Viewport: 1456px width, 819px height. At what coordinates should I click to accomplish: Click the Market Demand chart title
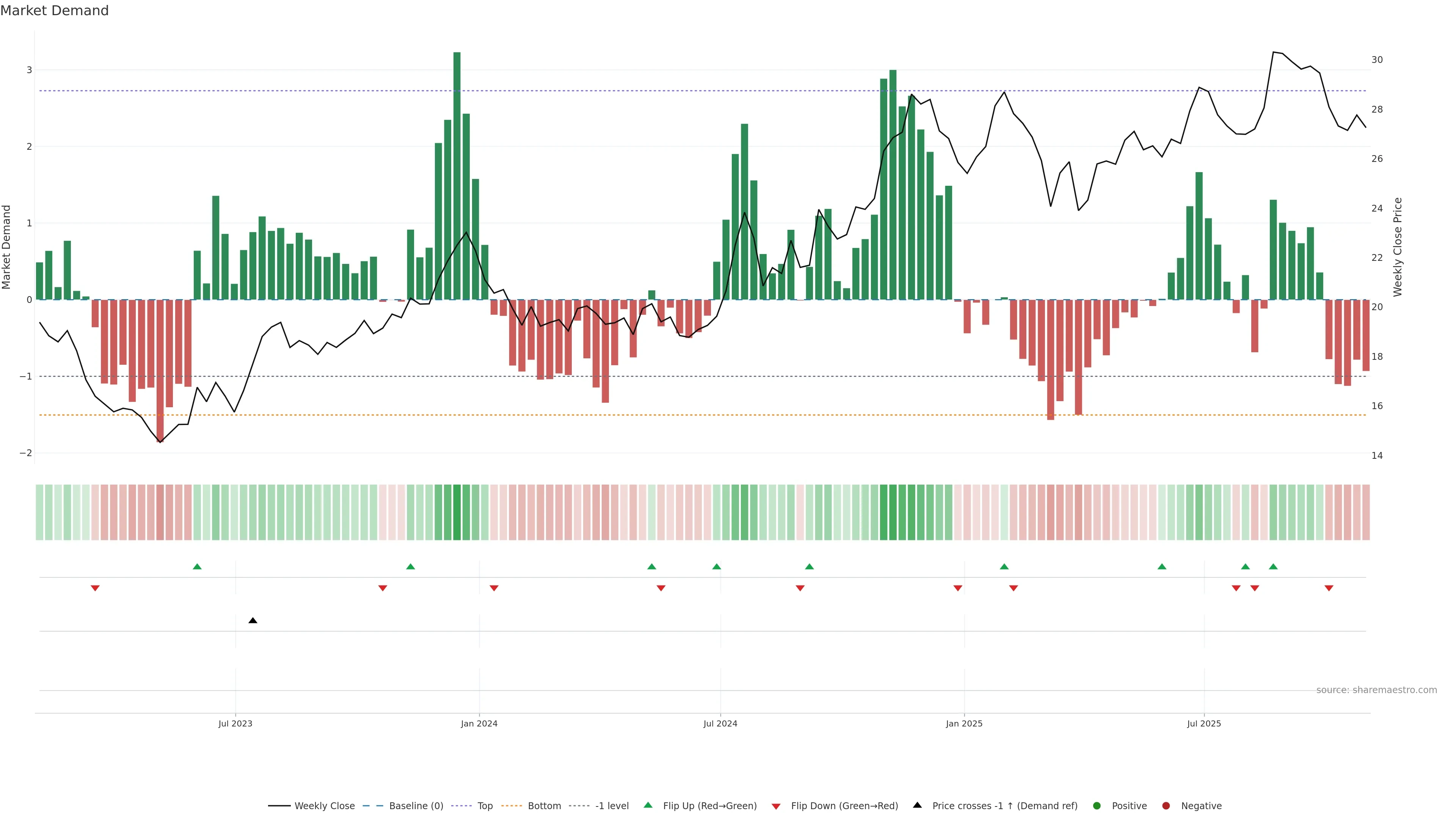click(x=54, y=10)
